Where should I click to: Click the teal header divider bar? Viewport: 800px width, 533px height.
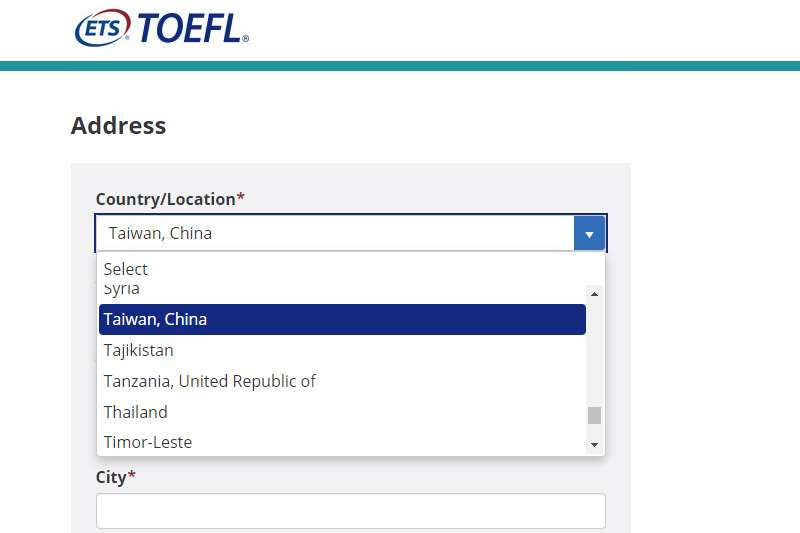tap(400, 66)
